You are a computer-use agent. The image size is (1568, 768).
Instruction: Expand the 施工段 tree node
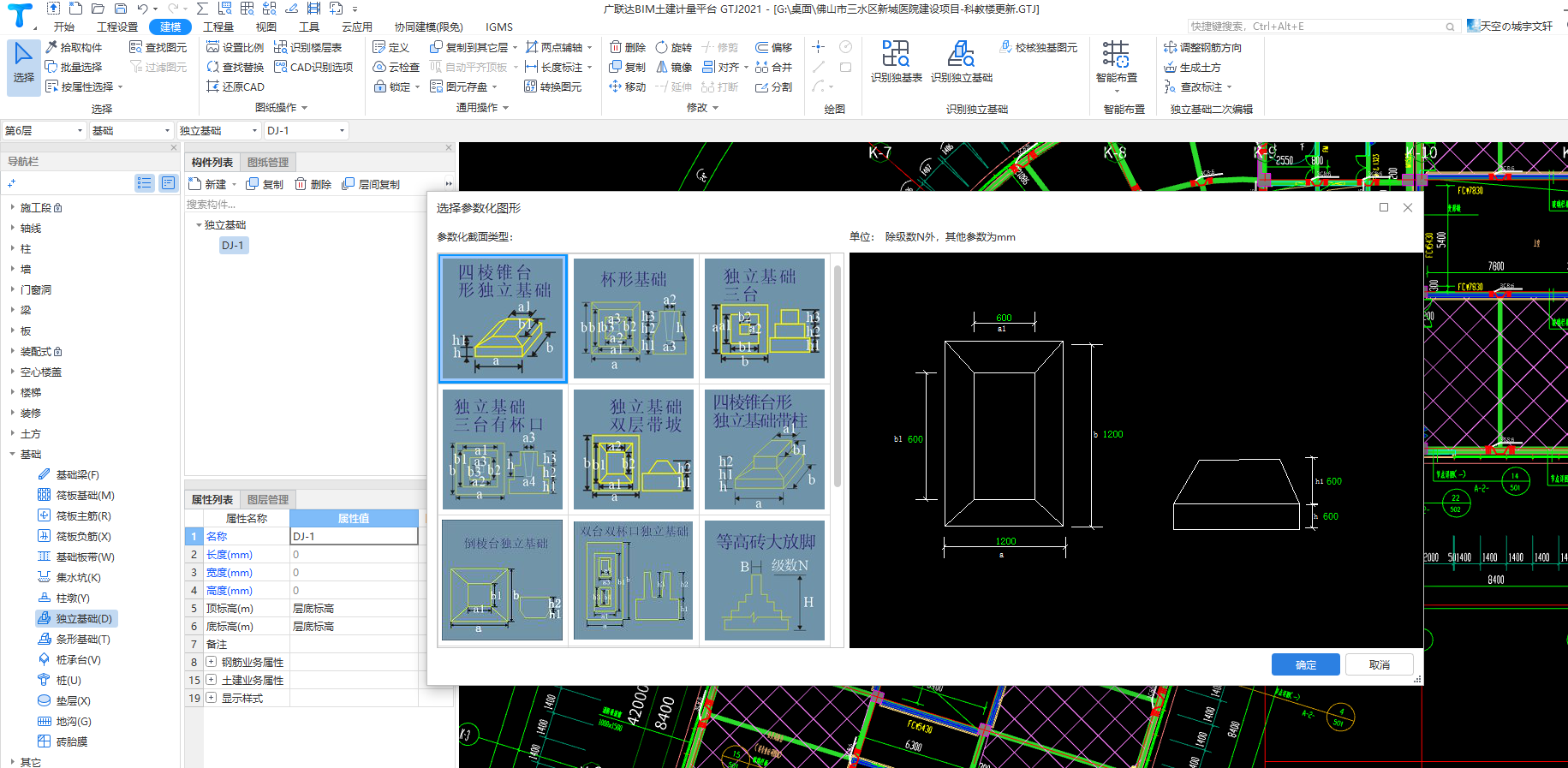pos(12,207)
